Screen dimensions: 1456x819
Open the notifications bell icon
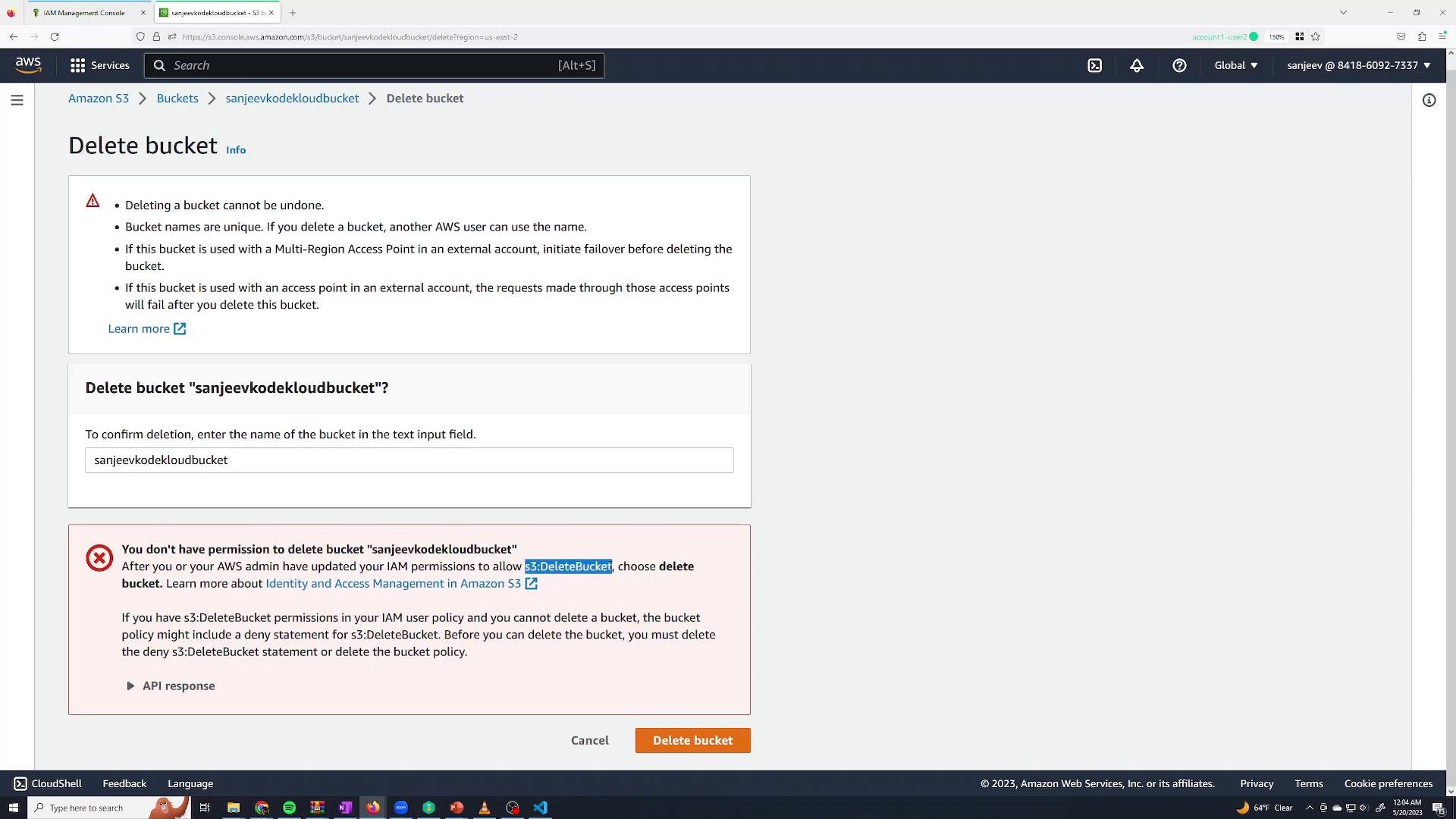pyautogui.click(x=1136, y=65)
